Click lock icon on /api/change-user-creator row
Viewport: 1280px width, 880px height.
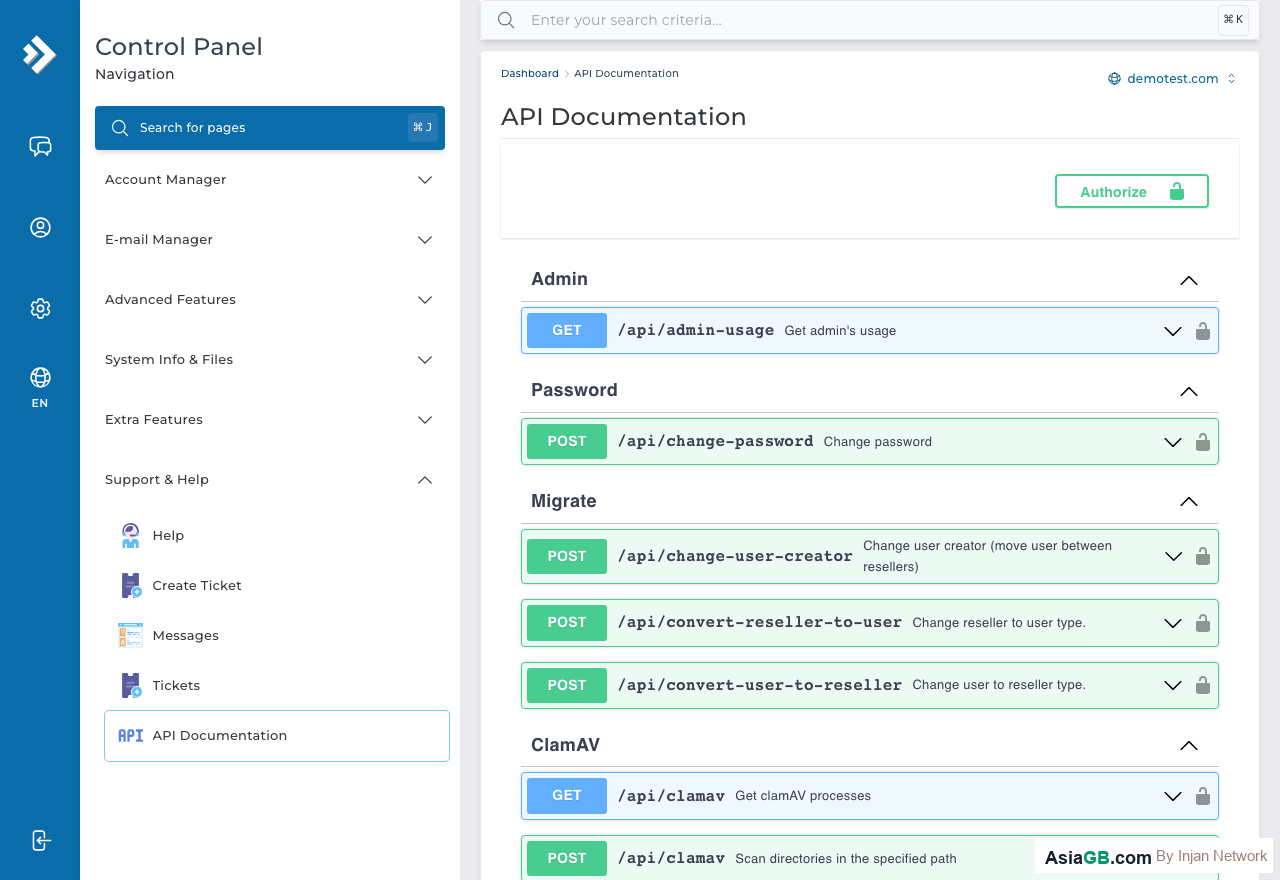tap(1203, 556)
